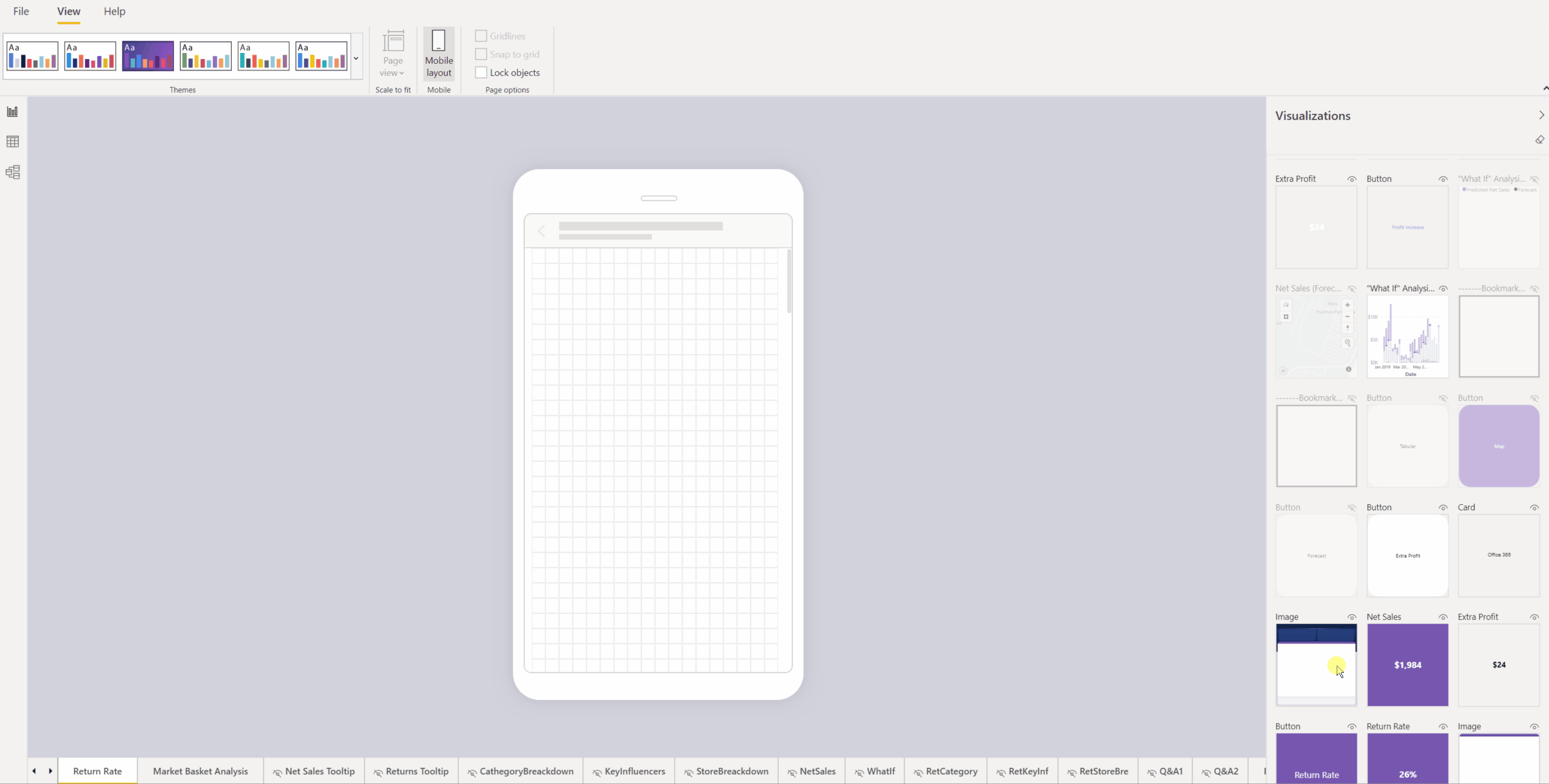Toggle visibility eye of Image visual above cursor
Viewport: 1549px width, 784px height.
[x=1351, y=617]
